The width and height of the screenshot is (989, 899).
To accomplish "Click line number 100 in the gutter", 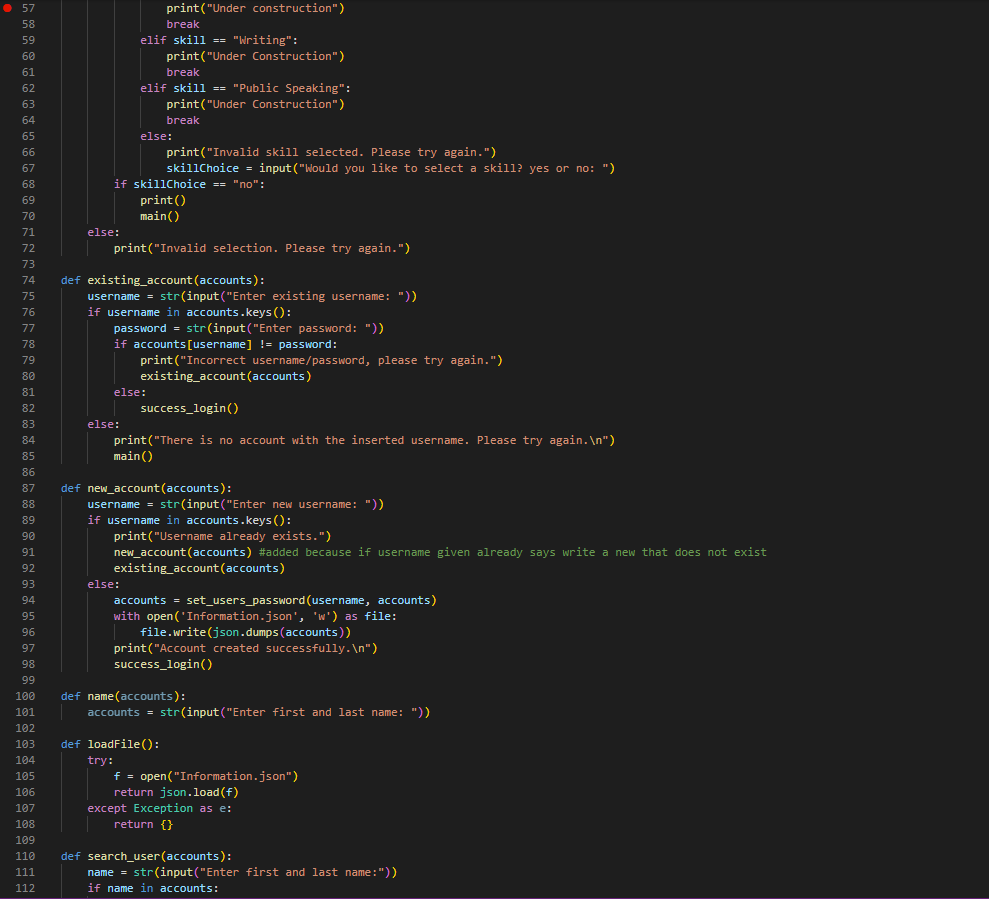I will (25, 696).
